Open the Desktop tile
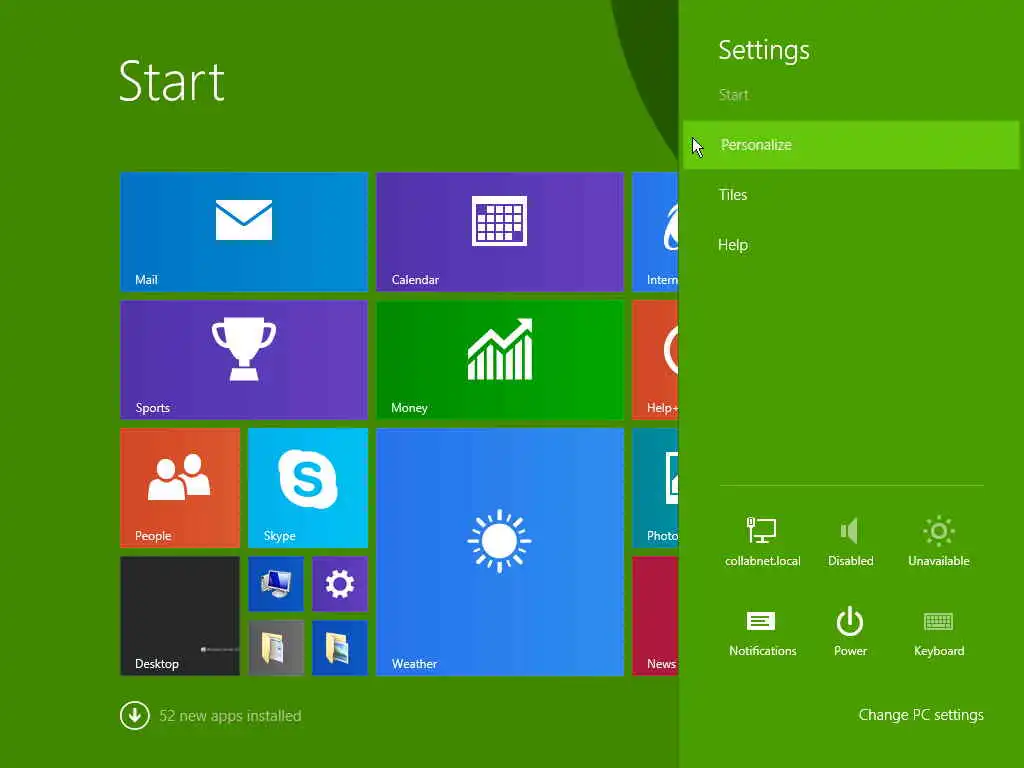This screenshot has height=768, width=1024. pos(180,616)
